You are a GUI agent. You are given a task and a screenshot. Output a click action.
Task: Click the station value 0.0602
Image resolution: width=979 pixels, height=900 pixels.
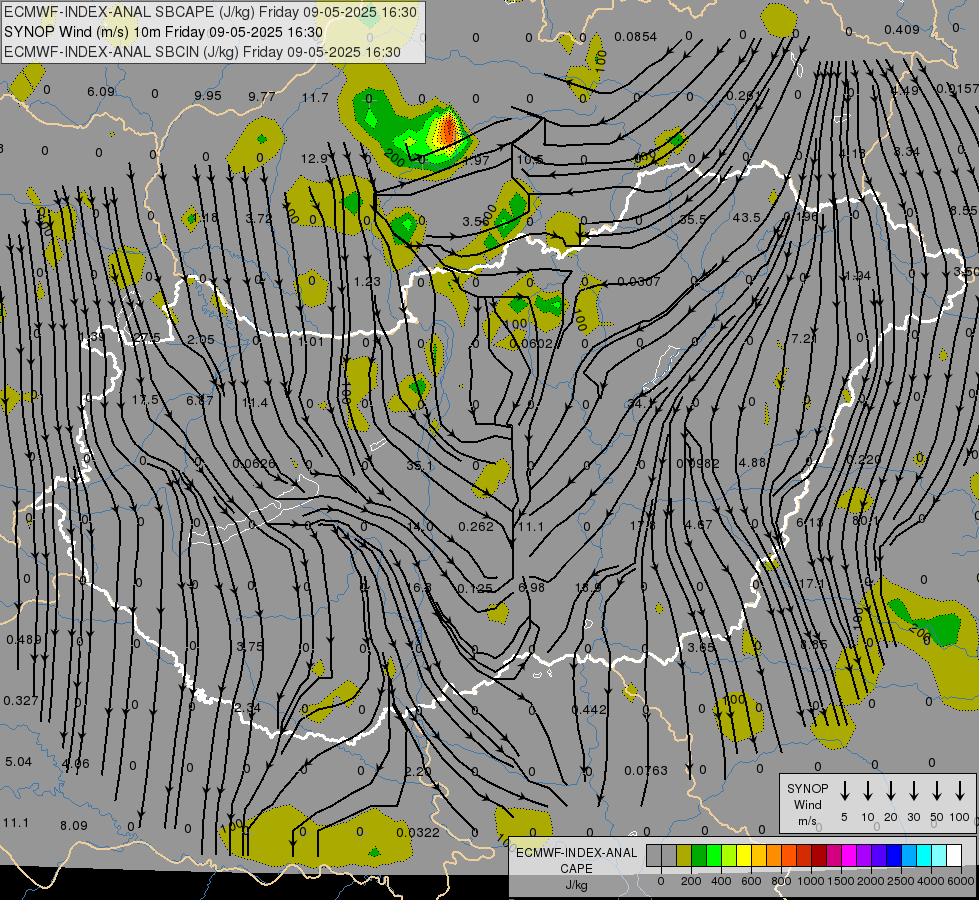pos(531,344)
